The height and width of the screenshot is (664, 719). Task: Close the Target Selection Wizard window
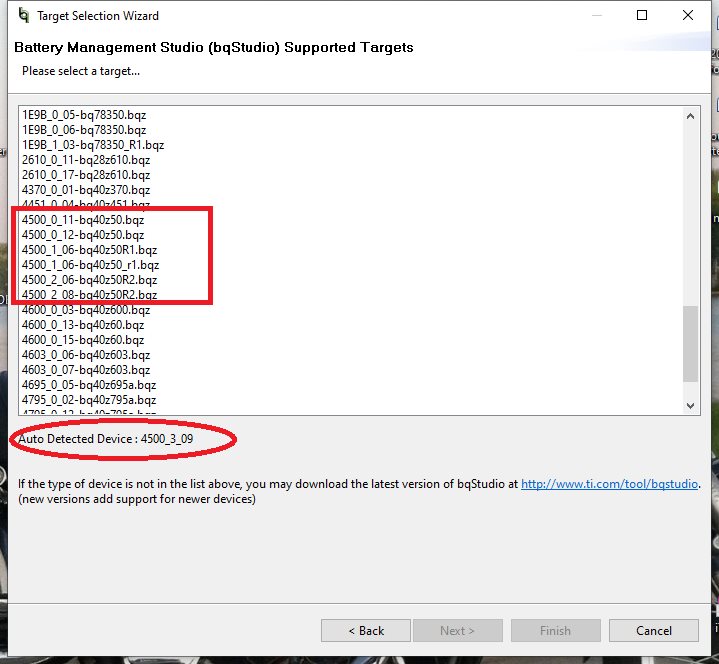point(688,15)
